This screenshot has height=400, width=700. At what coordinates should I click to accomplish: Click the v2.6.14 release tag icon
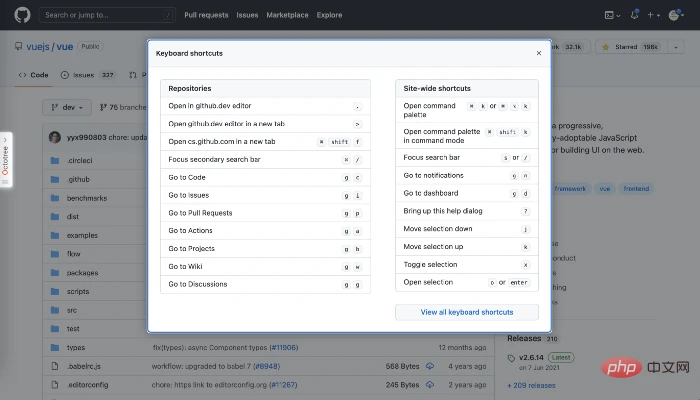513,357
